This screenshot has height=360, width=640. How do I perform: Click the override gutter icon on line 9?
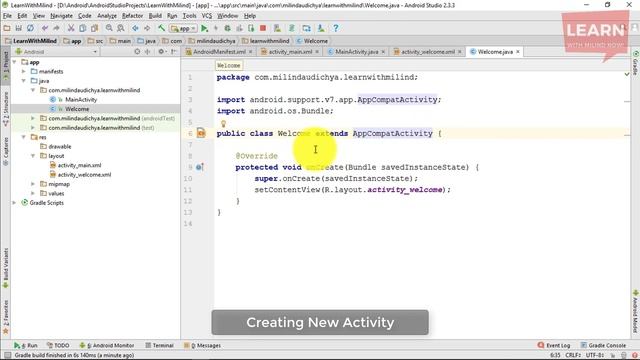200,167
